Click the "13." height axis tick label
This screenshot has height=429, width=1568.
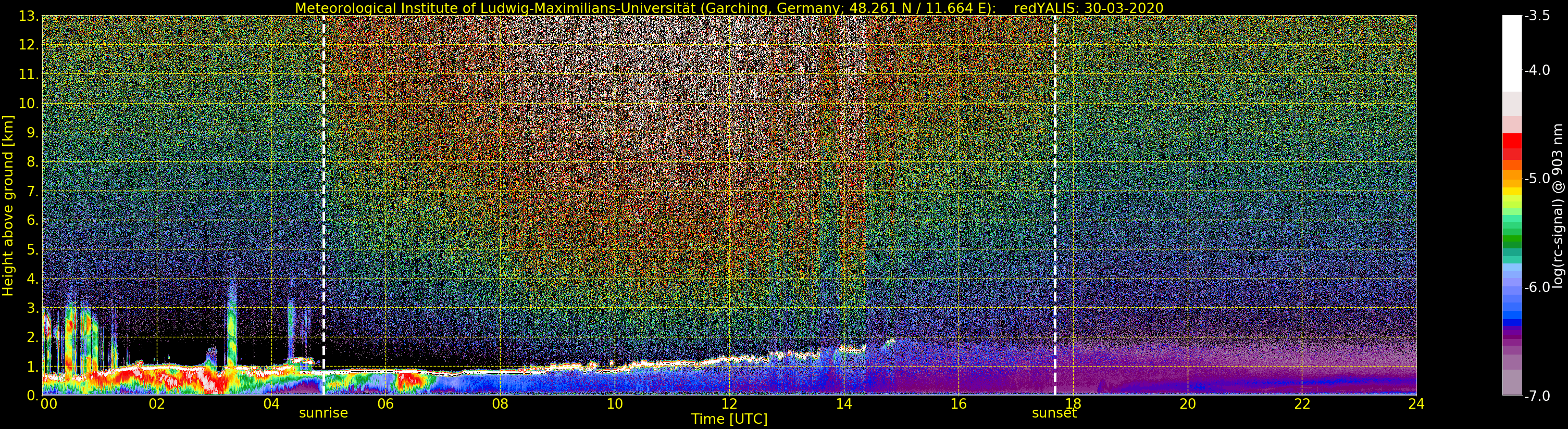pos(28,16)
